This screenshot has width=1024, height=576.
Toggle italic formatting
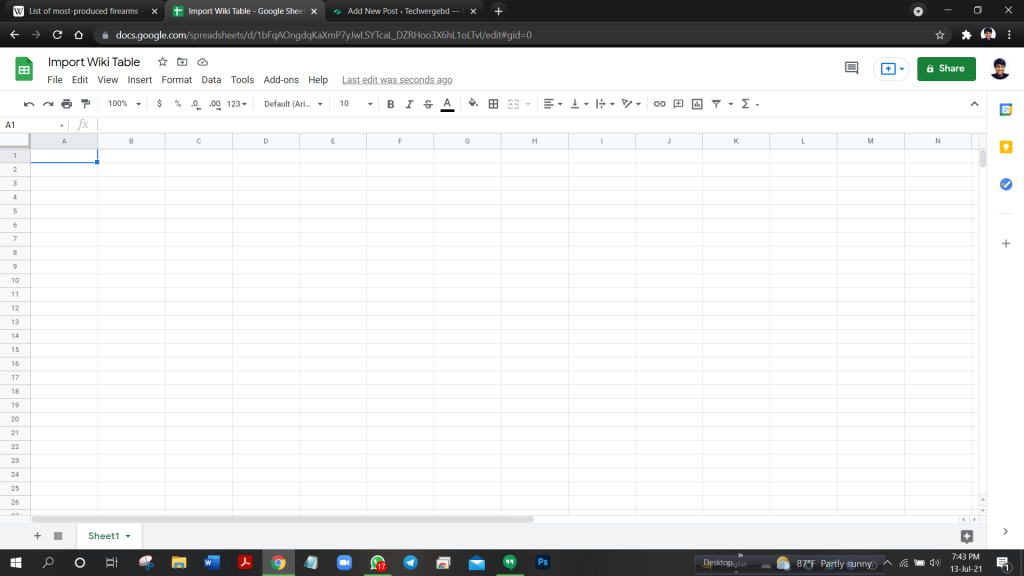coord(409,104)
